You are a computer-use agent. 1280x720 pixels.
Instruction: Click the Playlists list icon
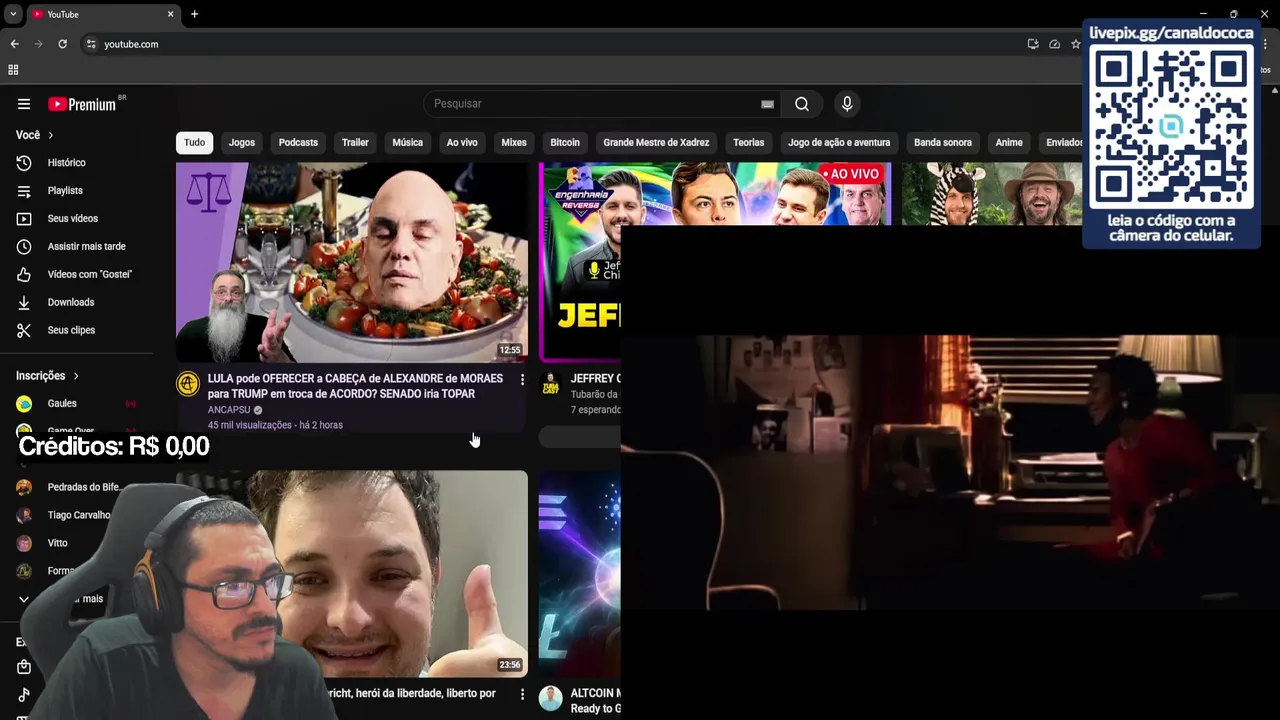point(24,190)
